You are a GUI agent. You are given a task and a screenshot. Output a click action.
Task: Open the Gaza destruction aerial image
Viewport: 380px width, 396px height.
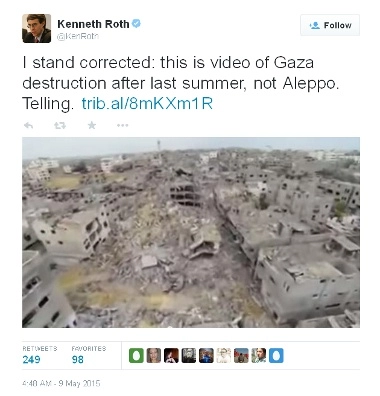(x=191, y=232)
